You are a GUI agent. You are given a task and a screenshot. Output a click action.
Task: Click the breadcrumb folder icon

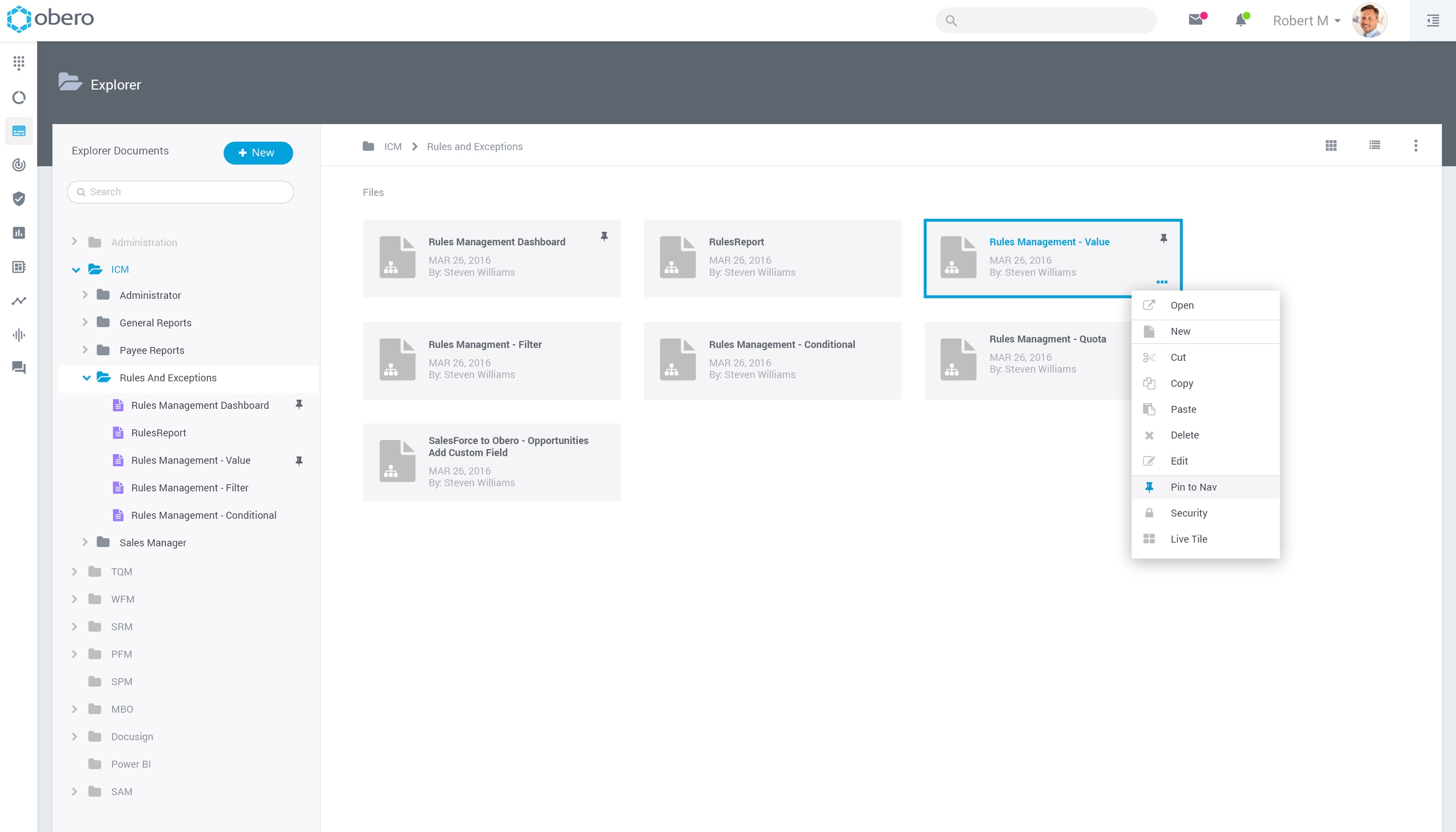point(368,147)
